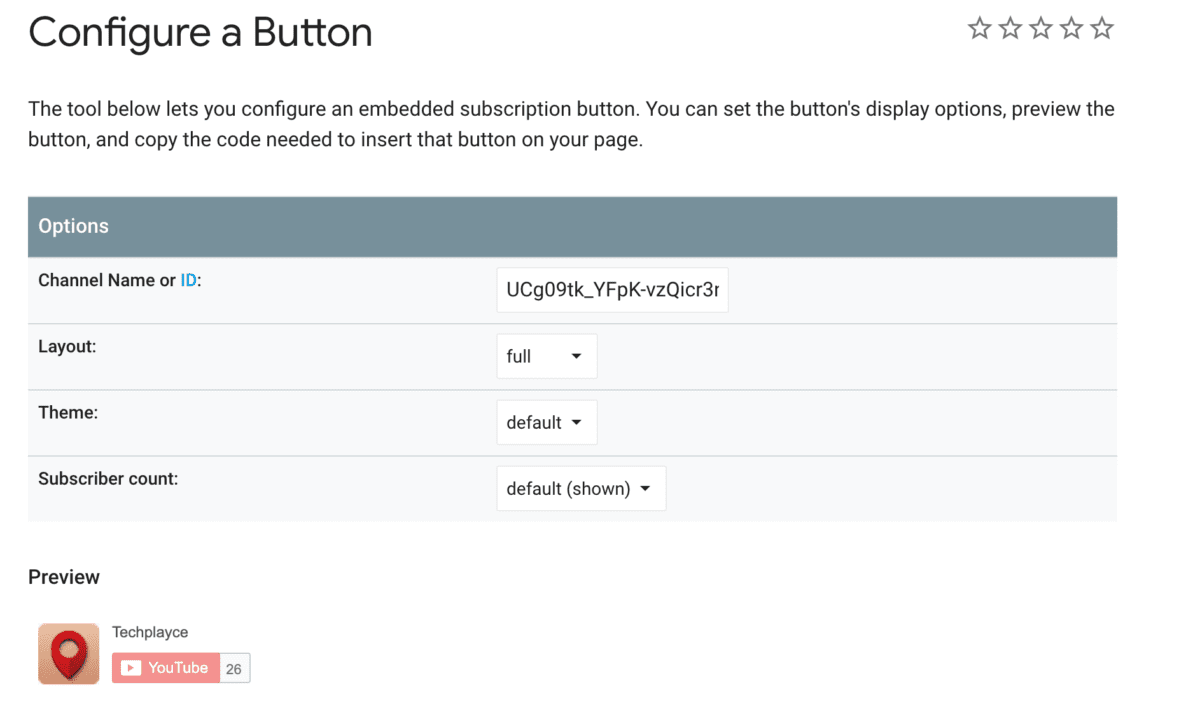Open the Techplayce channel name link

(x=150, y=632)
